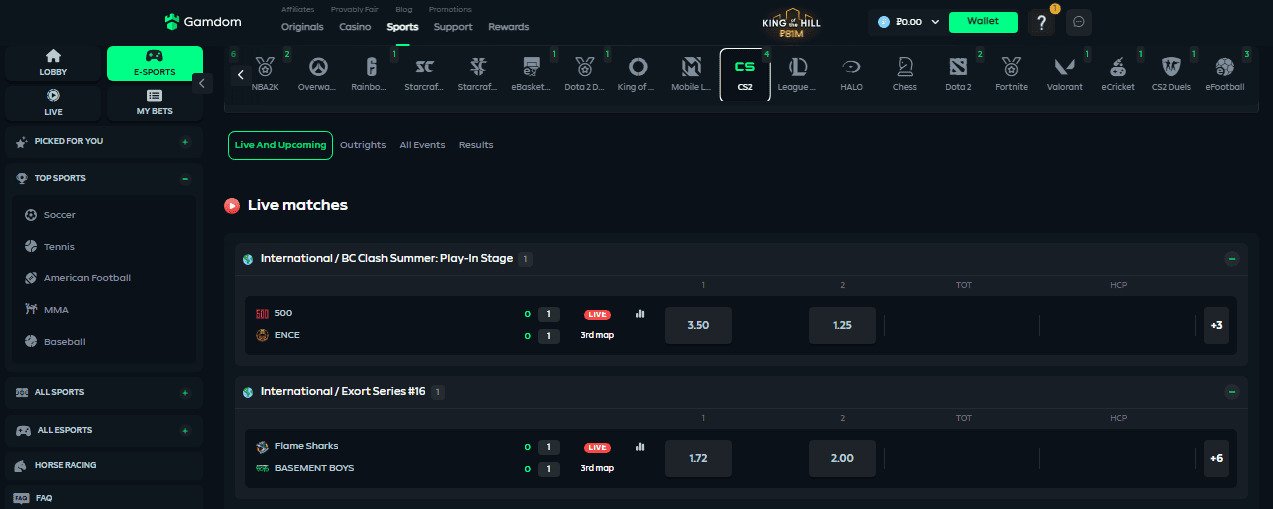The image size is (1273, 509).
Task: Open Soccer in the Top Sports list
Action: click(59, 215)
